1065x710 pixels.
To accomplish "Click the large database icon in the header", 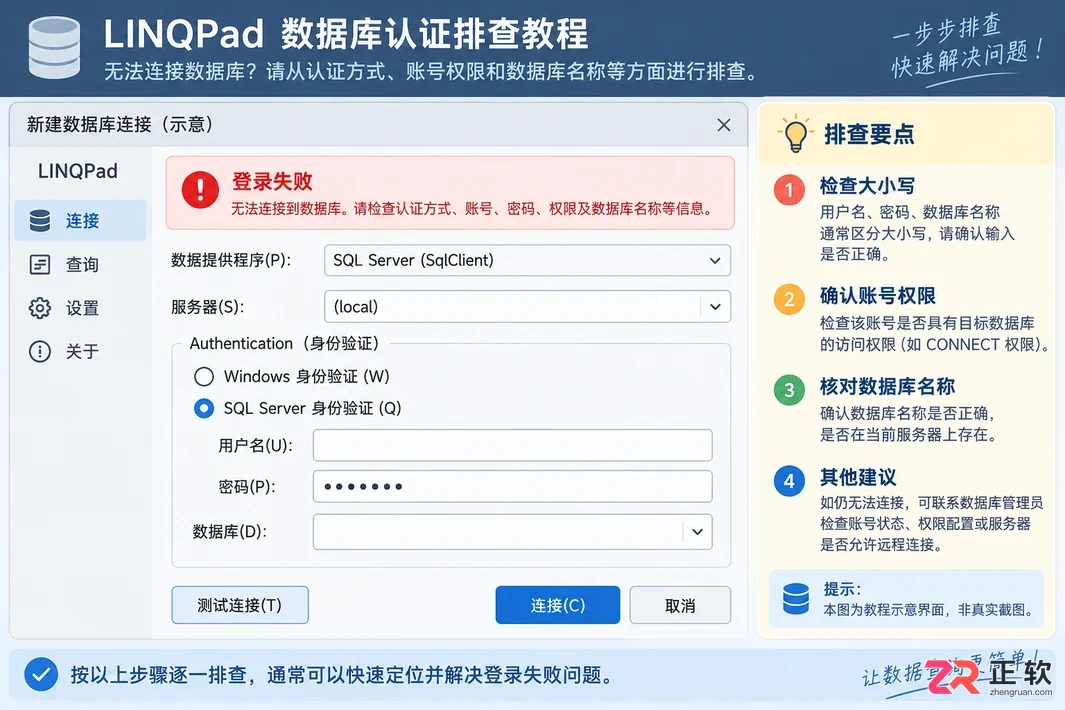I will click(54, 47).
